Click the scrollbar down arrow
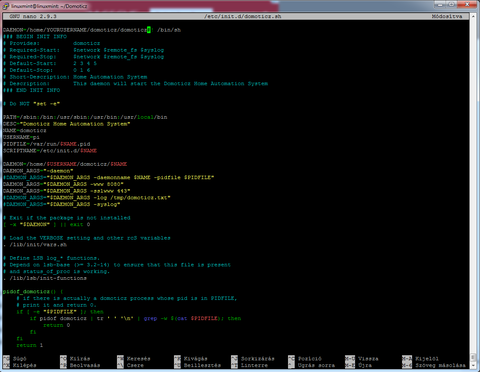Image resolution: width=480 pixels, height=372 pixels. pos(474,366)
